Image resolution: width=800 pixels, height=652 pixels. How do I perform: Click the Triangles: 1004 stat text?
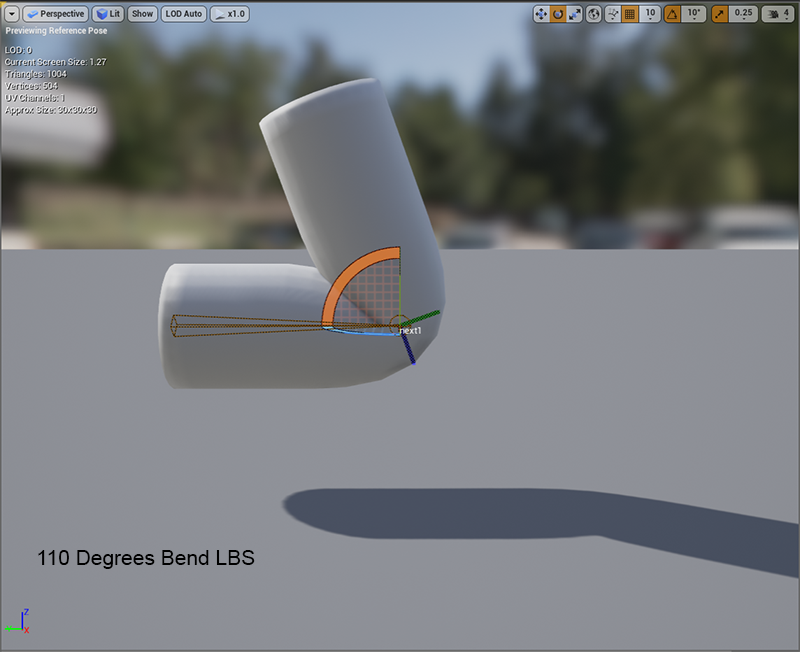[x=36, y=74]
